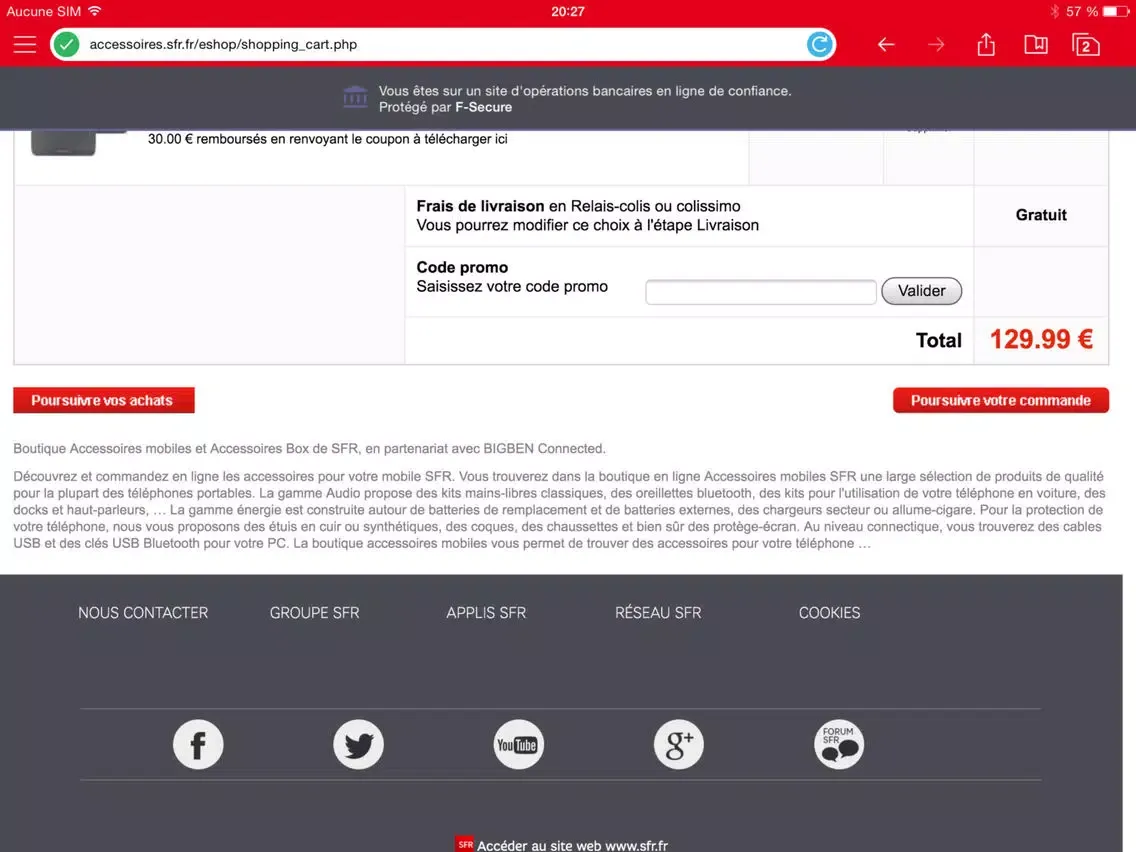Click the BIGBEN Connected partnership sentence

point(309,448)
